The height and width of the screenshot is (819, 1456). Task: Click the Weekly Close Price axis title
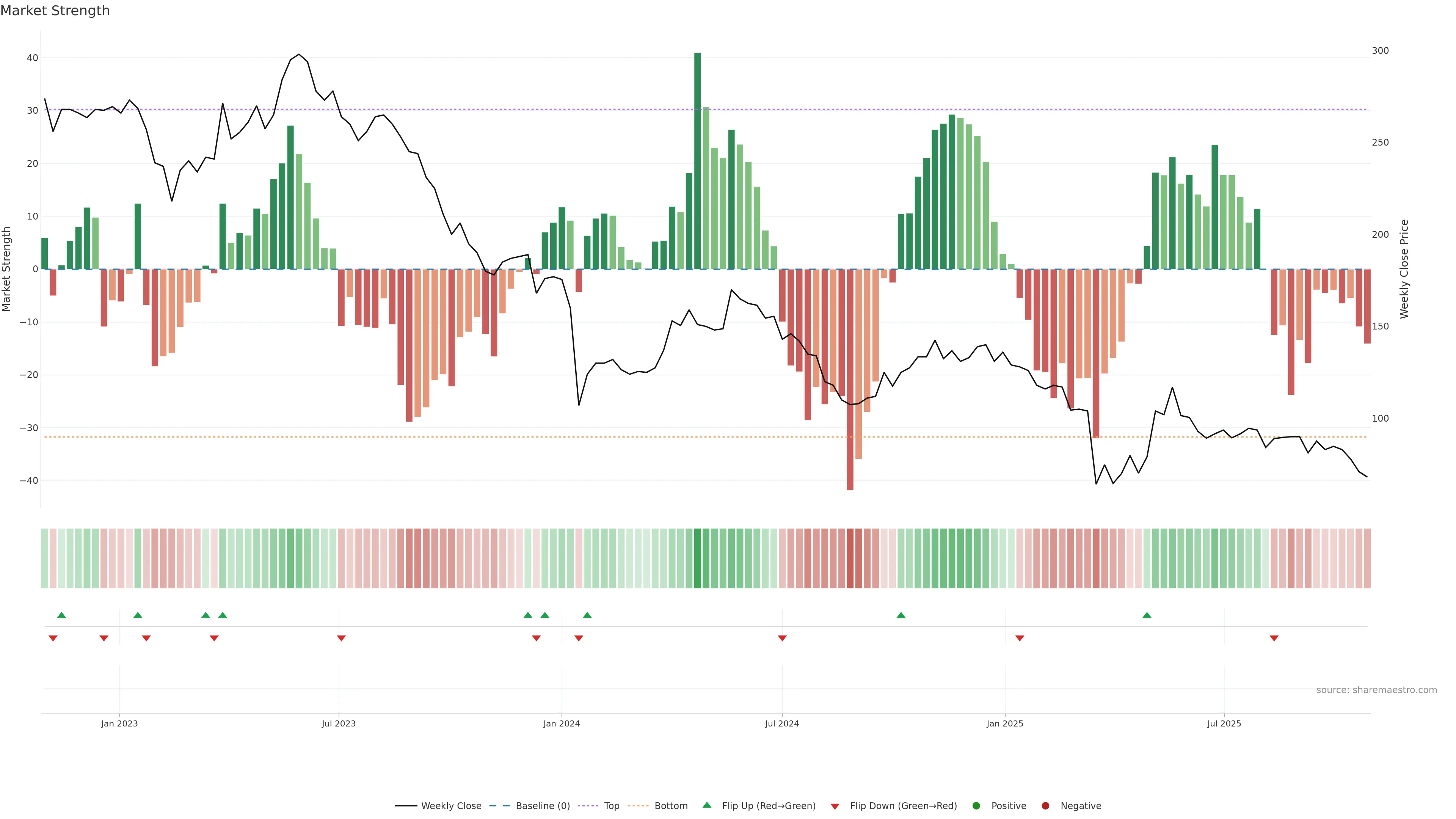click(1404, 269)
